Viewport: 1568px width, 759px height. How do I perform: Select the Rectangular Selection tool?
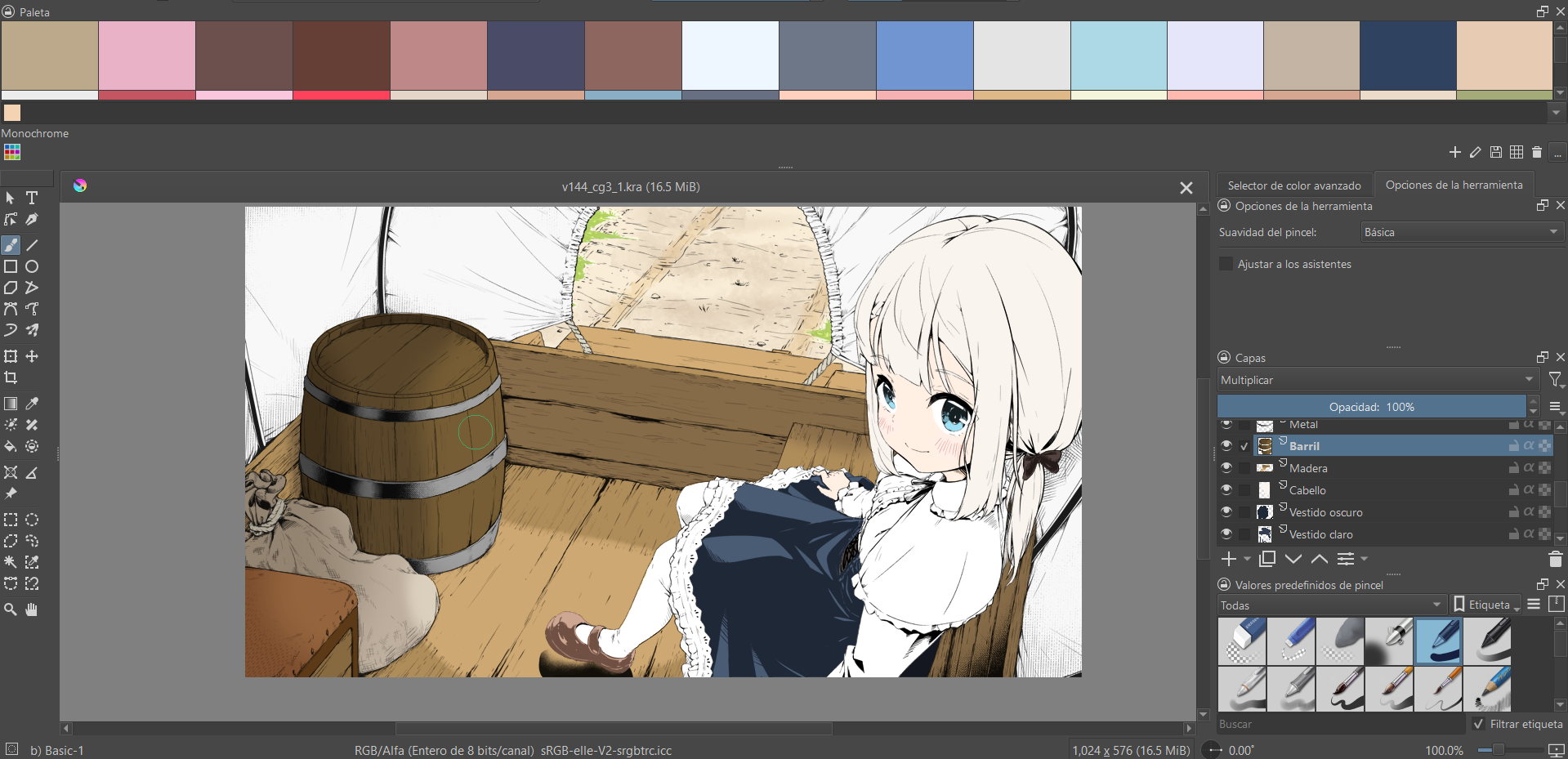11,520
